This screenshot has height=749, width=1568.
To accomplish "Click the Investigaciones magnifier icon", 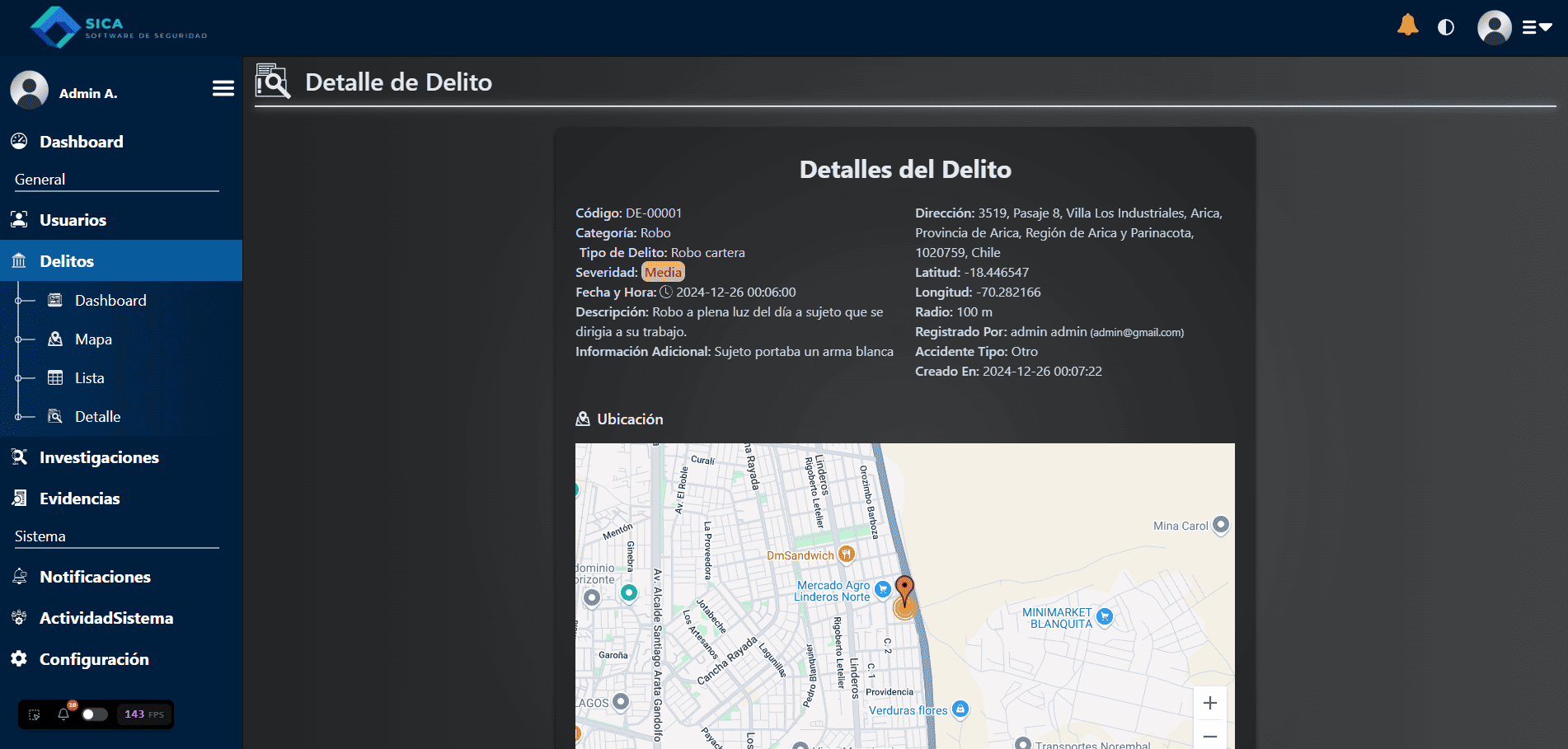I will pyautogui.click(x=18, y=457).
